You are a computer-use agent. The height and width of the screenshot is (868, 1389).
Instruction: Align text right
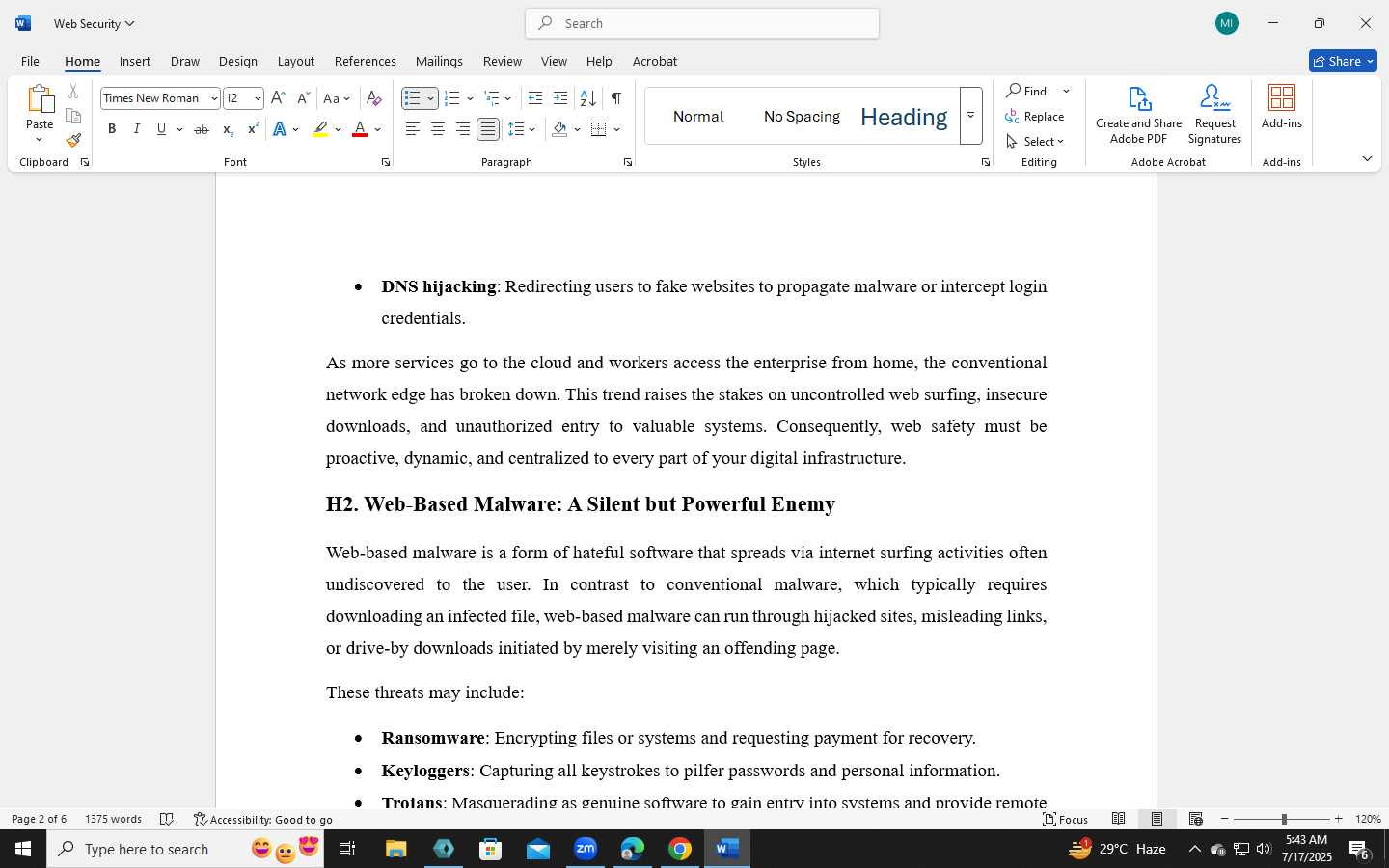point(463,129)
